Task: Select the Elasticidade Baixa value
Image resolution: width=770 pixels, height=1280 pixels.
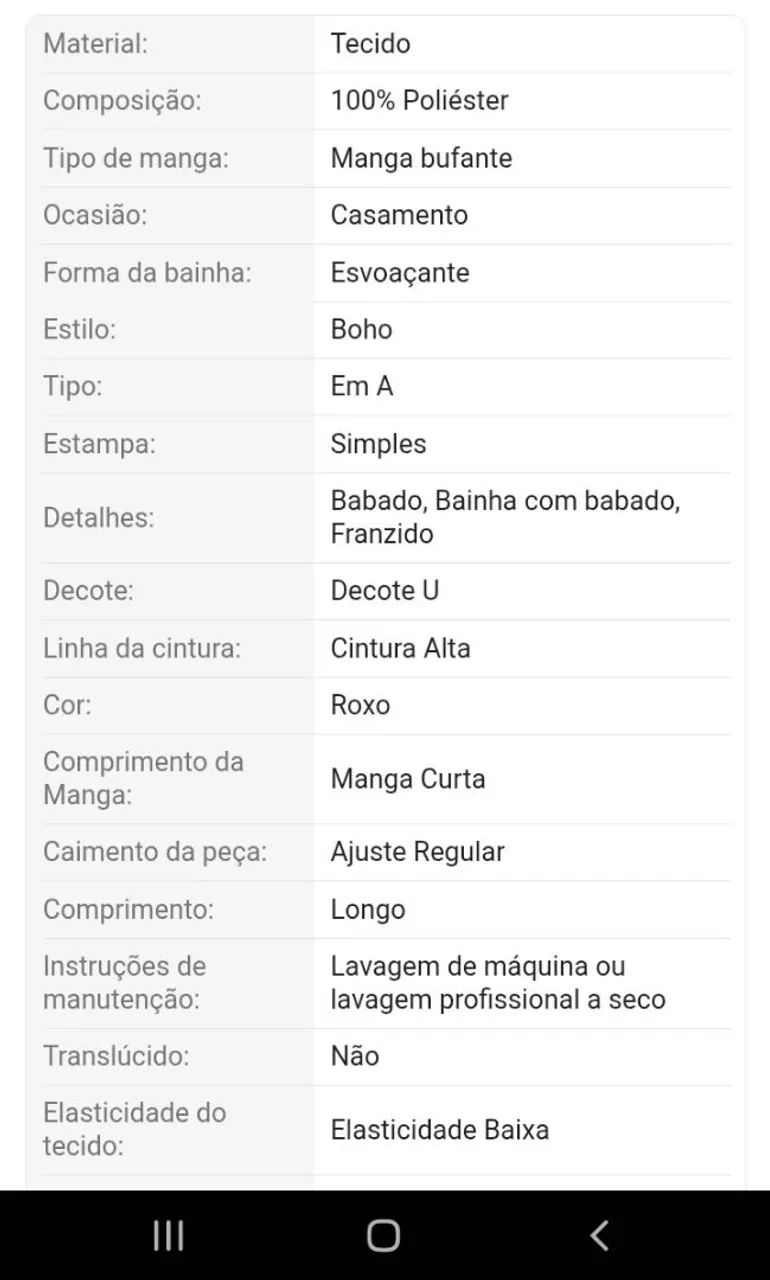Action: (x=440, y=1130)
